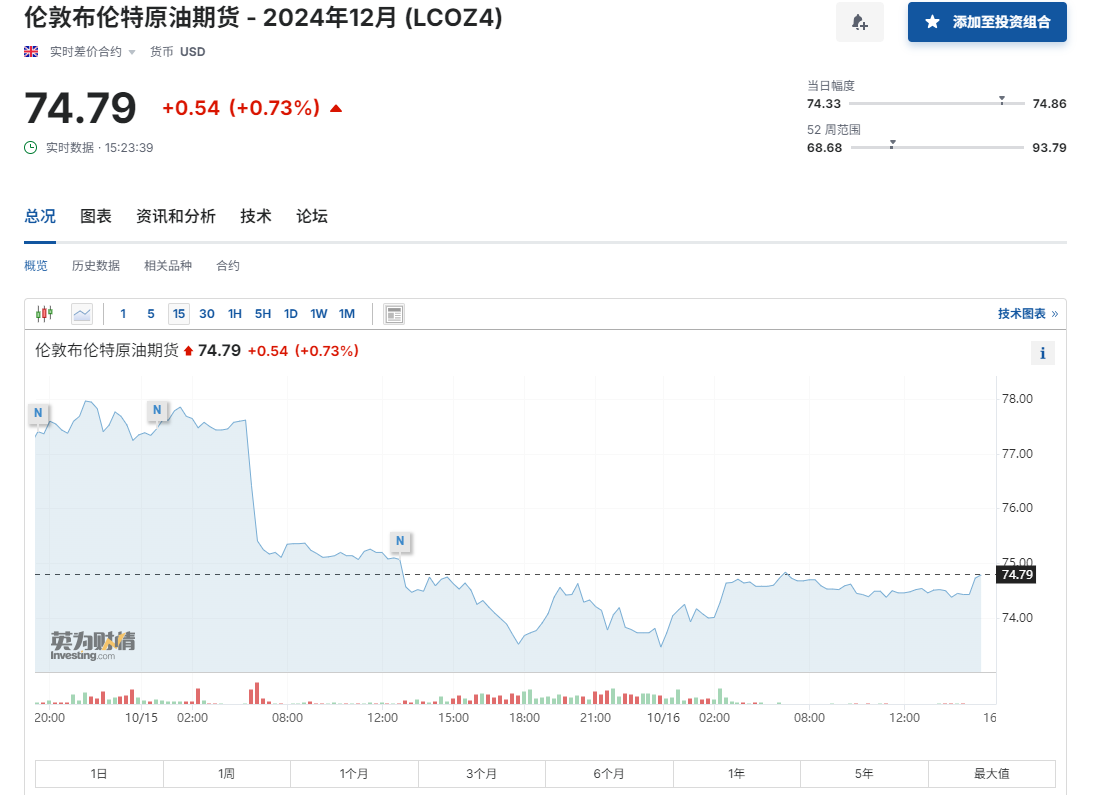This screenshot has height=795, width=1095.
Task: Click the UK flag icon
Action: [x=31, y=51]
